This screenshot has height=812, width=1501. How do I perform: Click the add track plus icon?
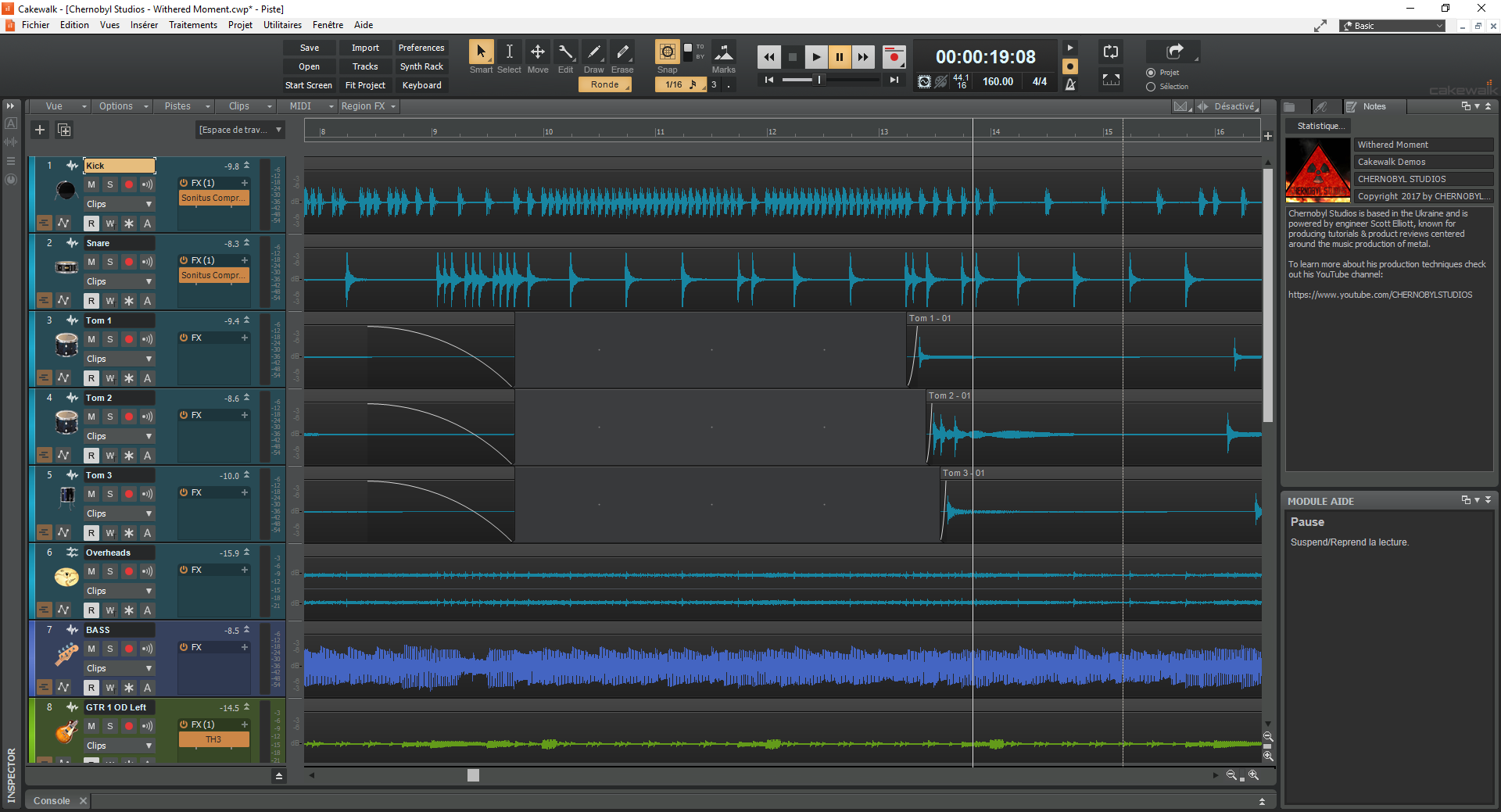coord(40,130)
